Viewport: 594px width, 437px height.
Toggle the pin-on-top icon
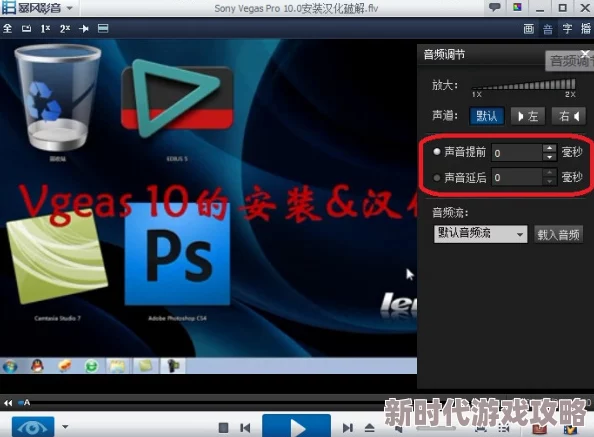[x=84, y=28]
